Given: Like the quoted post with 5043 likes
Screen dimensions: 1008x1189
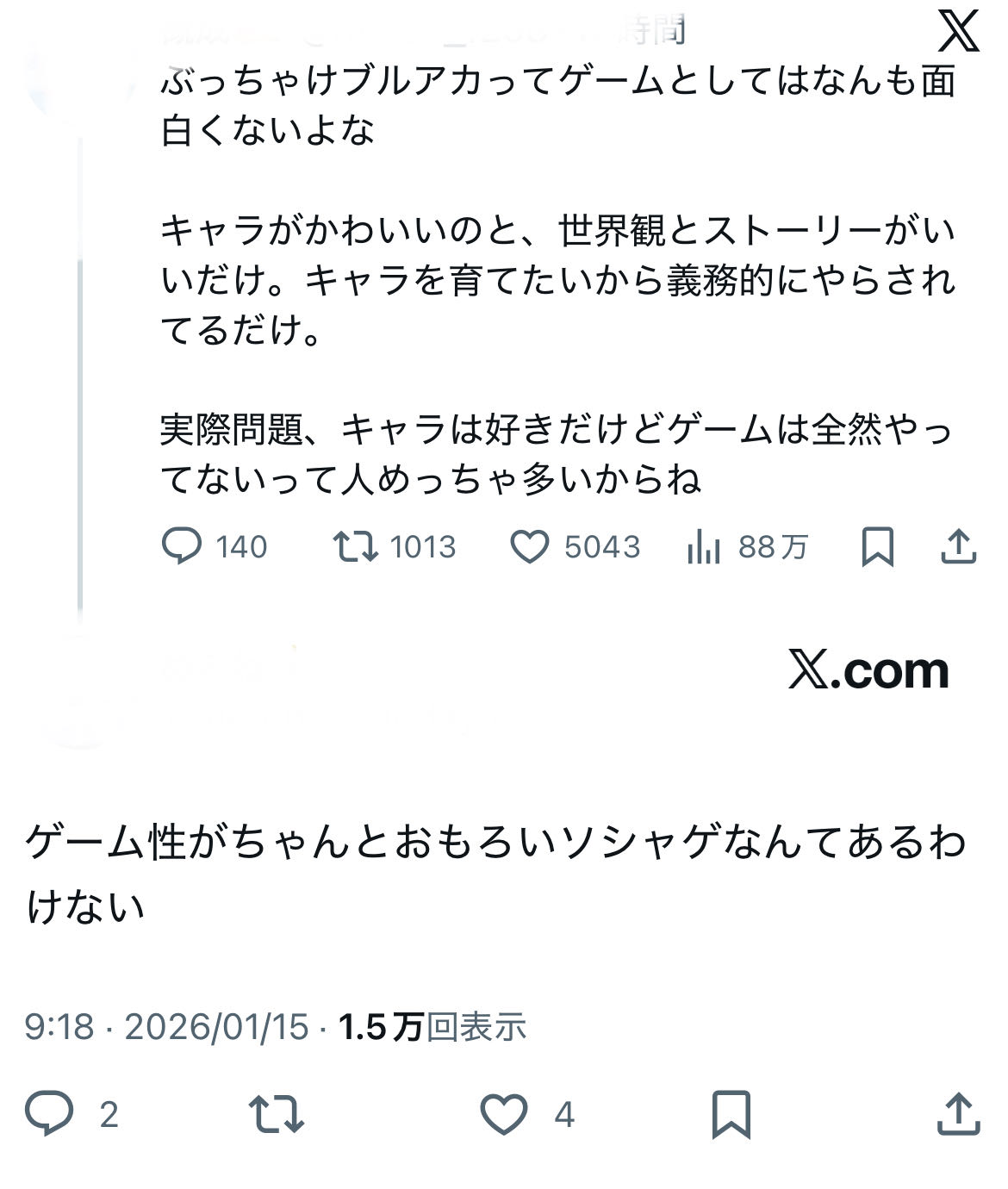Looking at the screenshot, I should pyautogui.click(x=530, y=547).
